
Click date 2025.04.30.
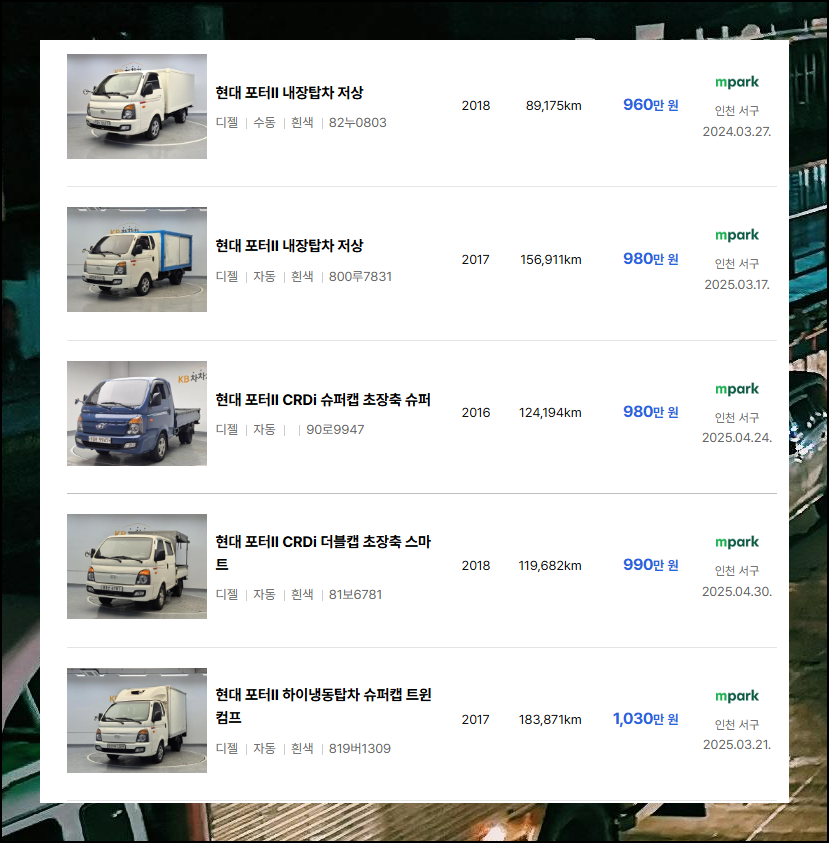[737, 591]
